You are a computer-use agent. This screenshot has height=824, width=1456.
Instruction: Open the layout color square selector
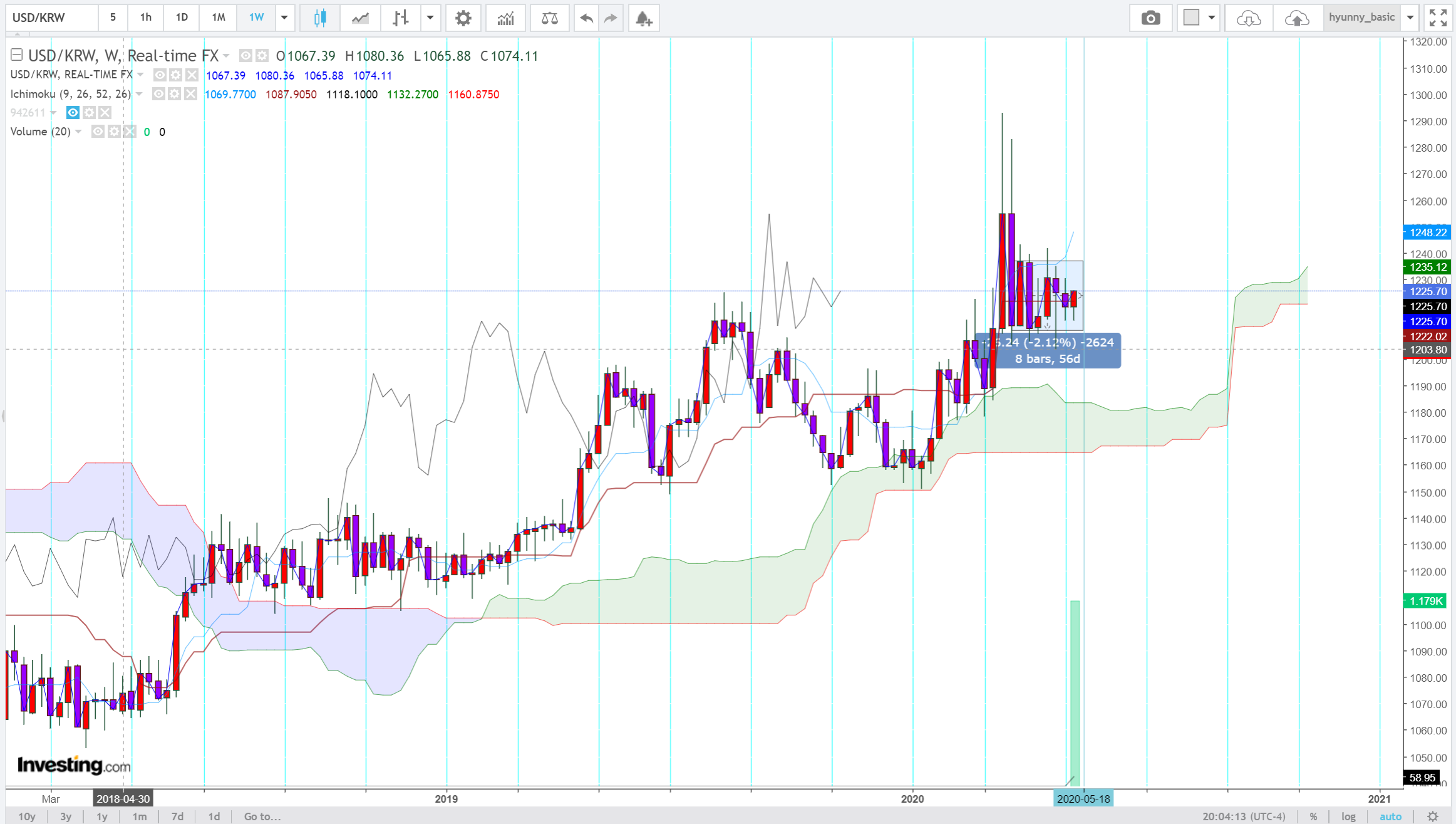click(1192, 18)
